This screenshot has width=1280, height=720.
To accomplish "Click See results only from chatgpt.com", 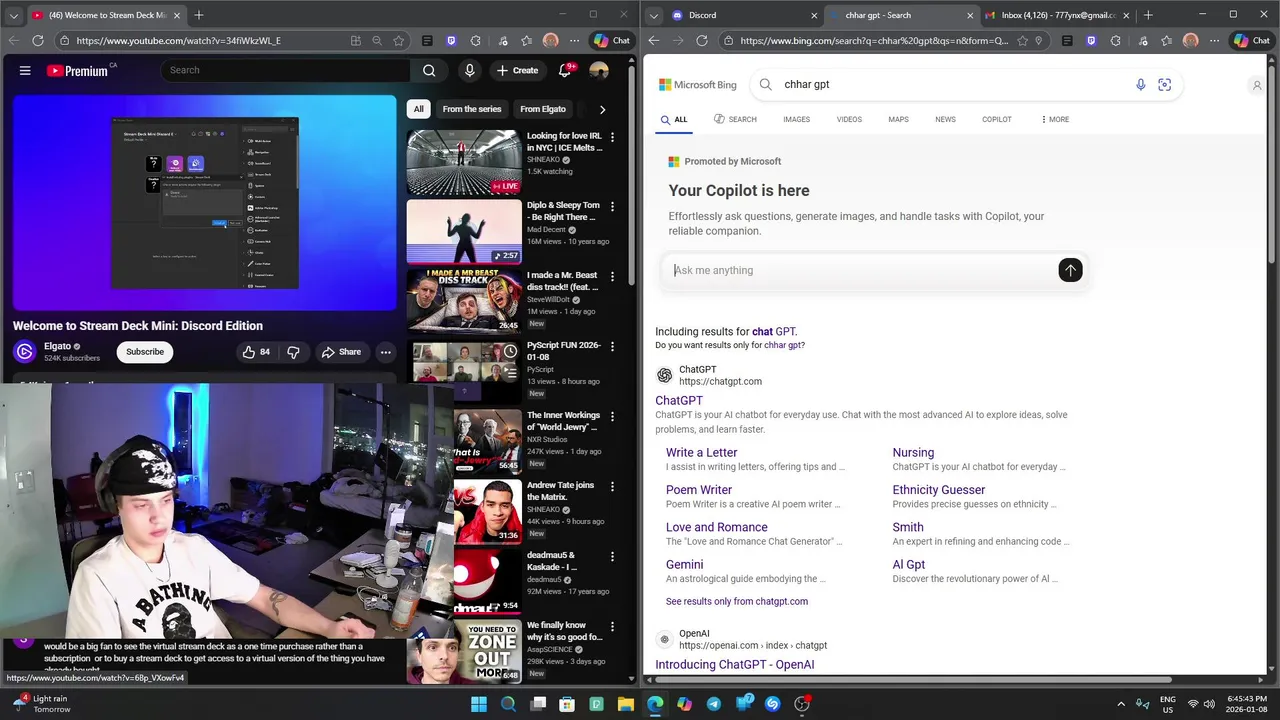I will click(x=737, y=601).
